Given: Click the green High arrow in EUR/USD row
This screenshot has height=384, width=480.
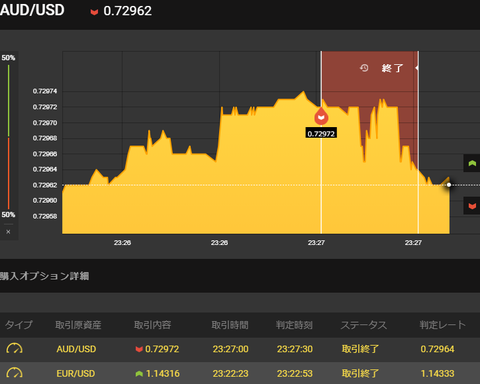Looking at the screenshot, I should (x=139, y=374).
